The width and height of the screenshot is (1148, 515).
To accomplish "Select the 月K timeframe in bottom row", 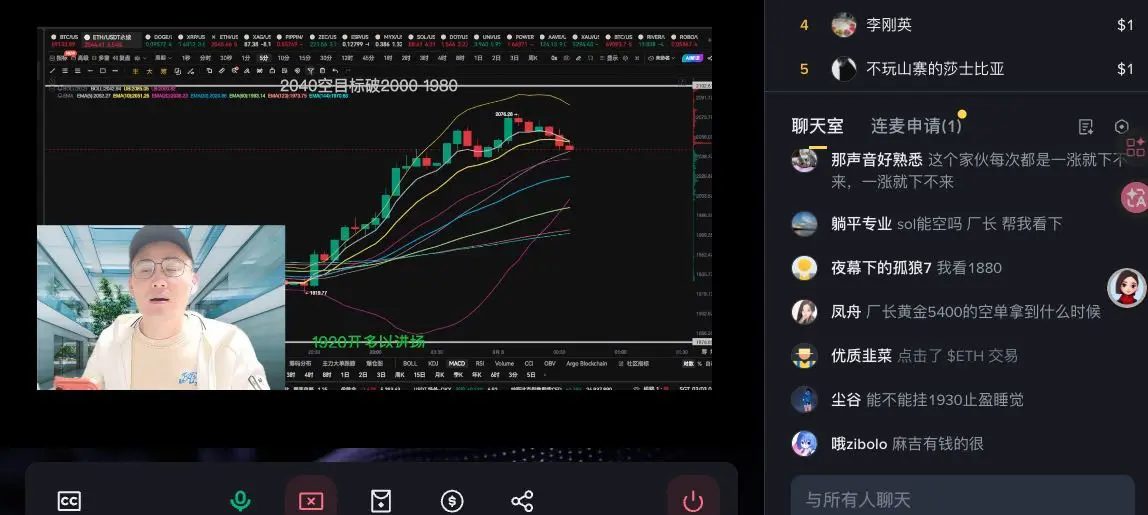I will click(x=440, y=375).
